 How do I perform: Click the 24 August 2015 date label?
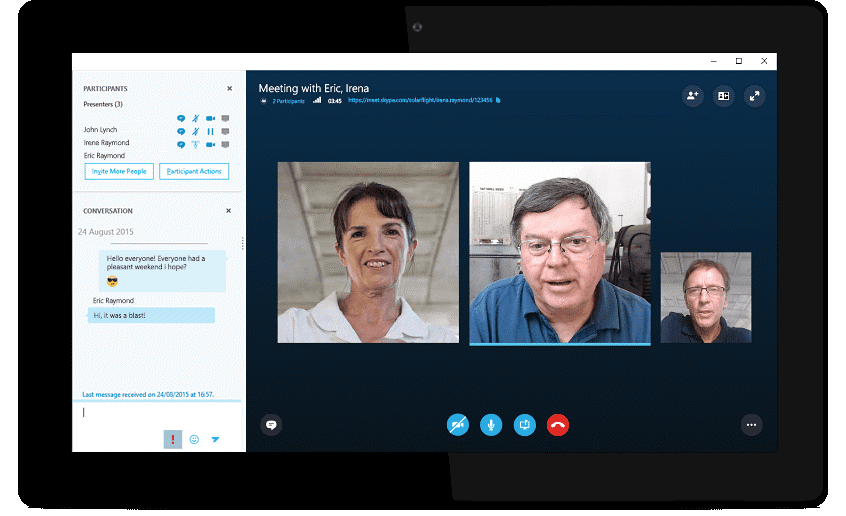tap(106, 232)
